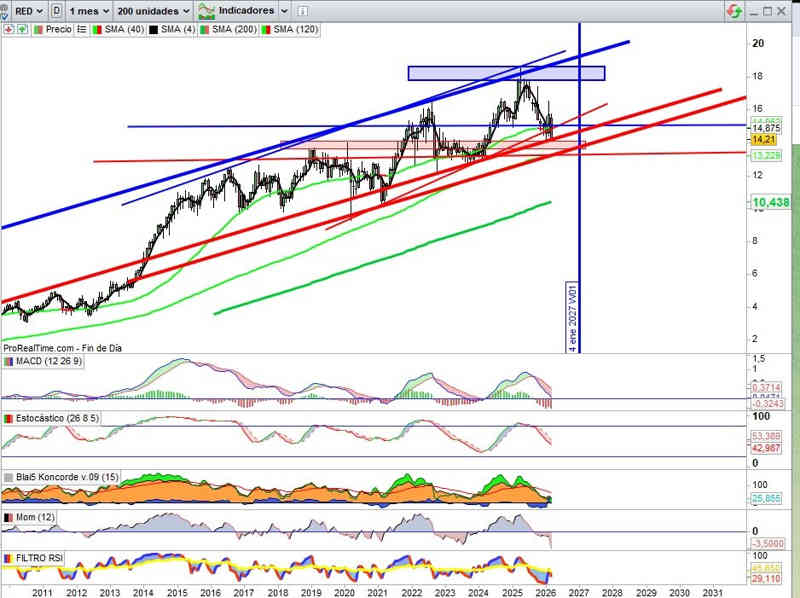Click the red down-arrow icon left of Precio
Image resolution: width=800 pixels, height=598 pixels.
point(8,30)
